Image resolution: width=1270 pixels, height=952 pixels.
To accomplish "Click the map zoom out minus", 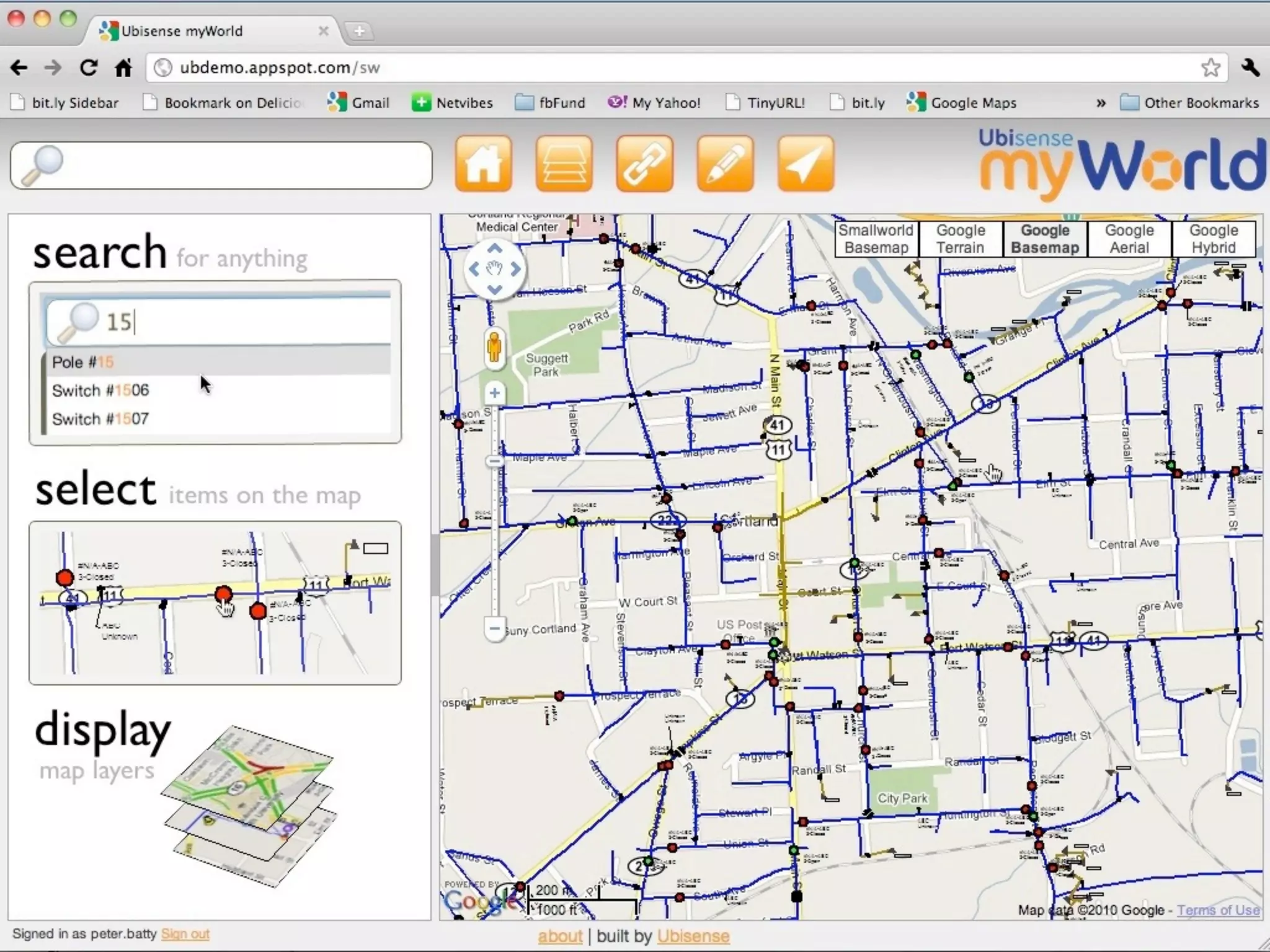I will click(x=494, y=628).
